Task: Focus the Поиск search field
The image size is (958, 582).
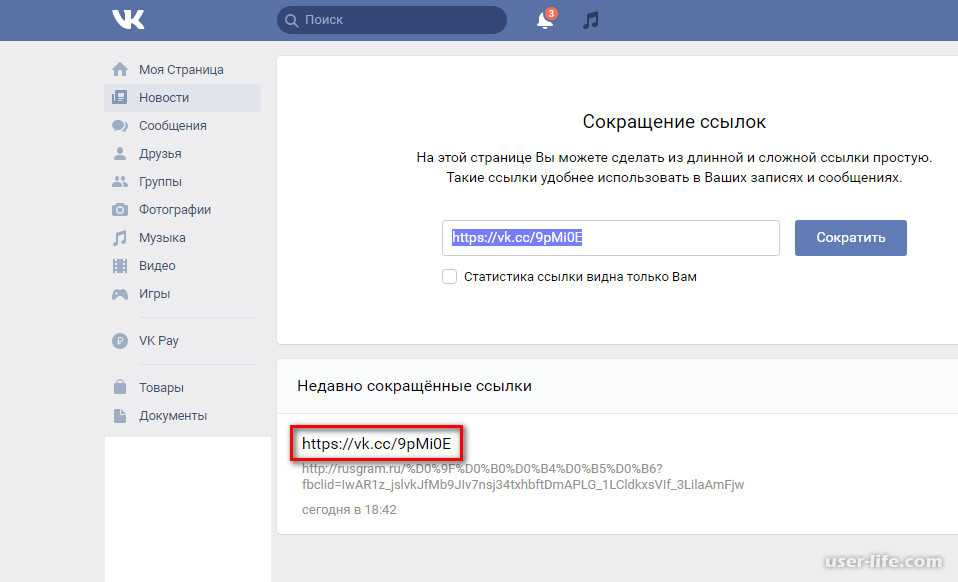Action: click(x=392, y=20)
